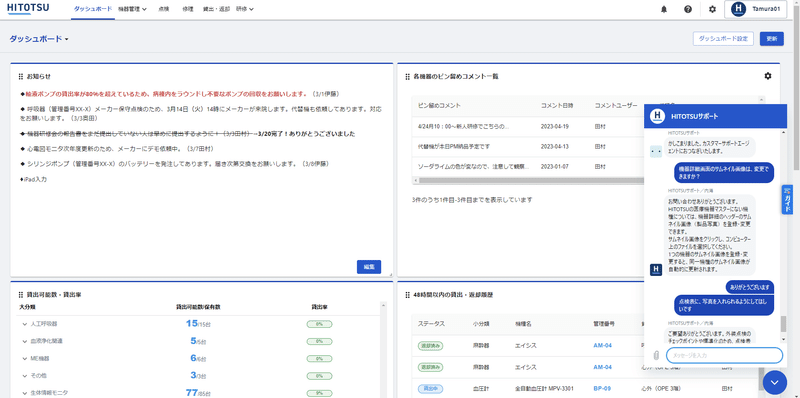Click the ステータス column header
Image resolution: width=800 pixels, height=398 pixels.
click(431, 324)
